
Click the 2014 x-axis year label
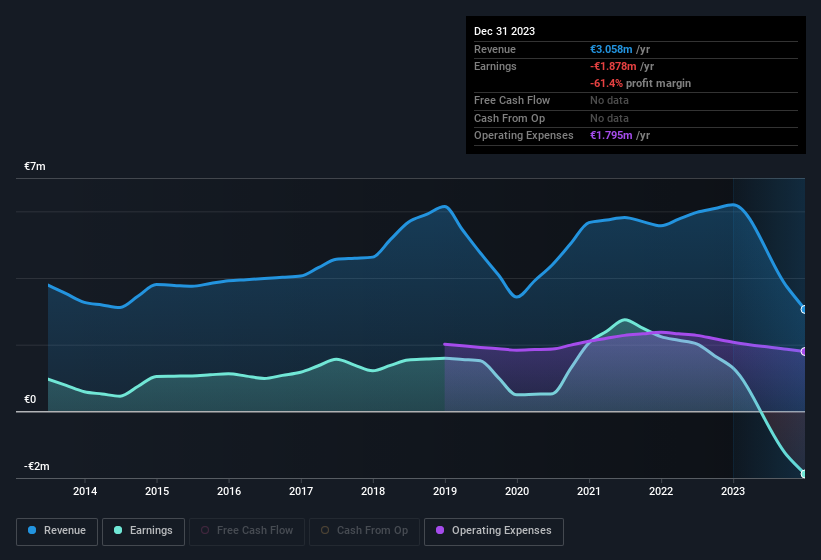click(85, 491)
